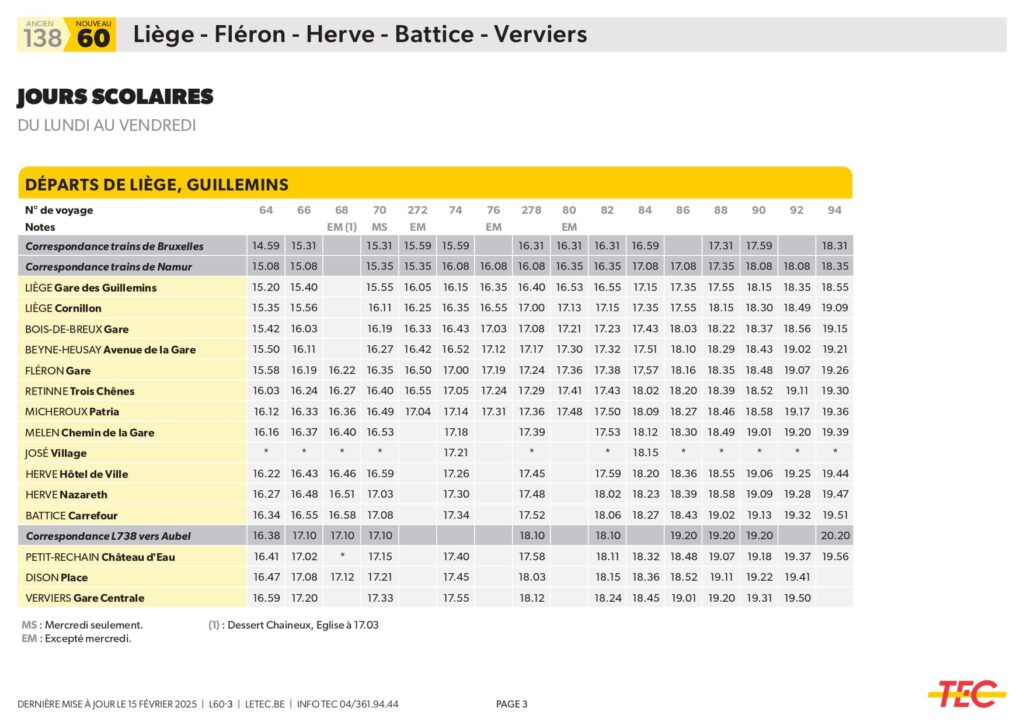Select the Départs de Liège, Guillemins header
The image size is (1024, 725).
[157, 184]
